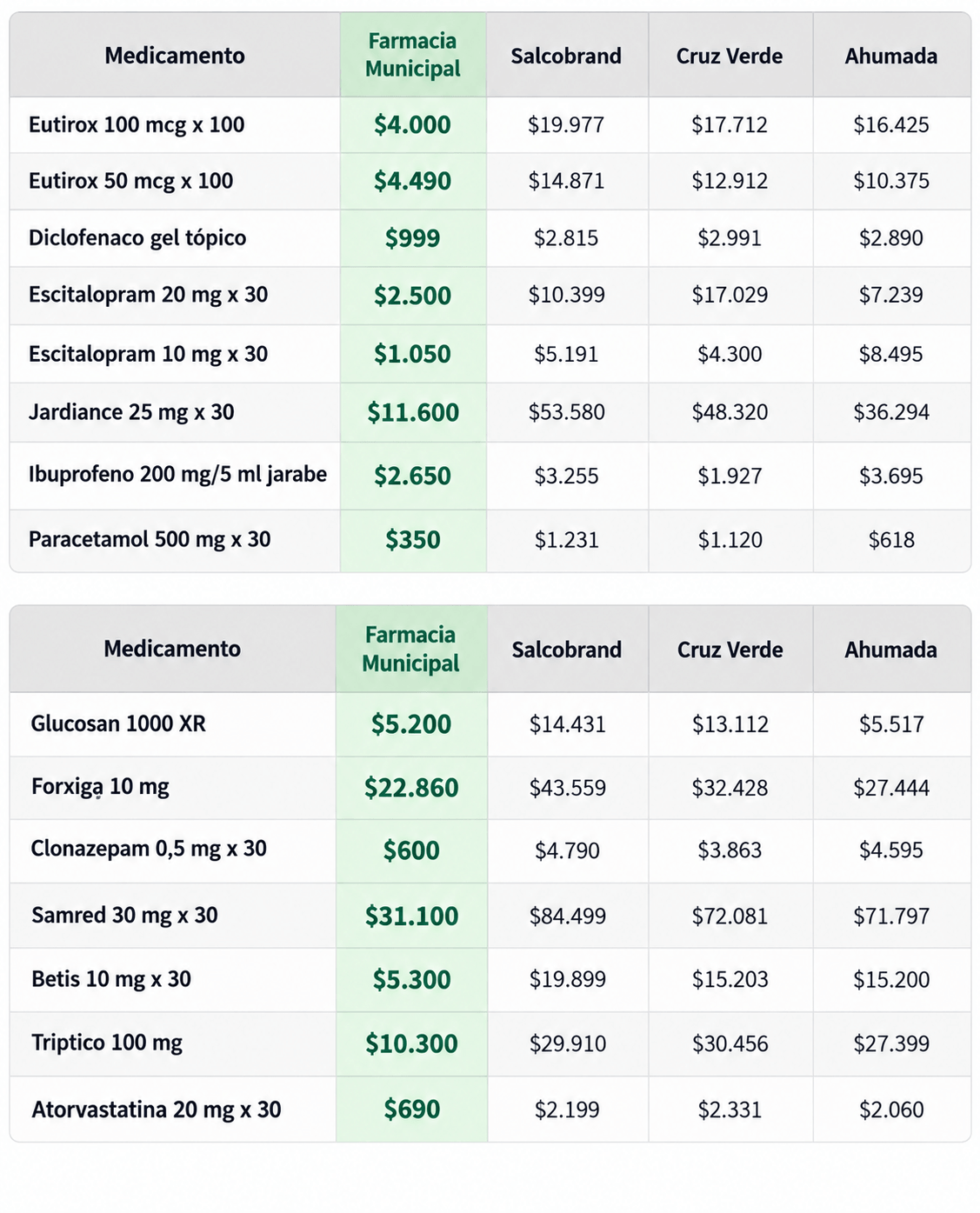Click the $22.860 Forxiga price

click(411, 788)
